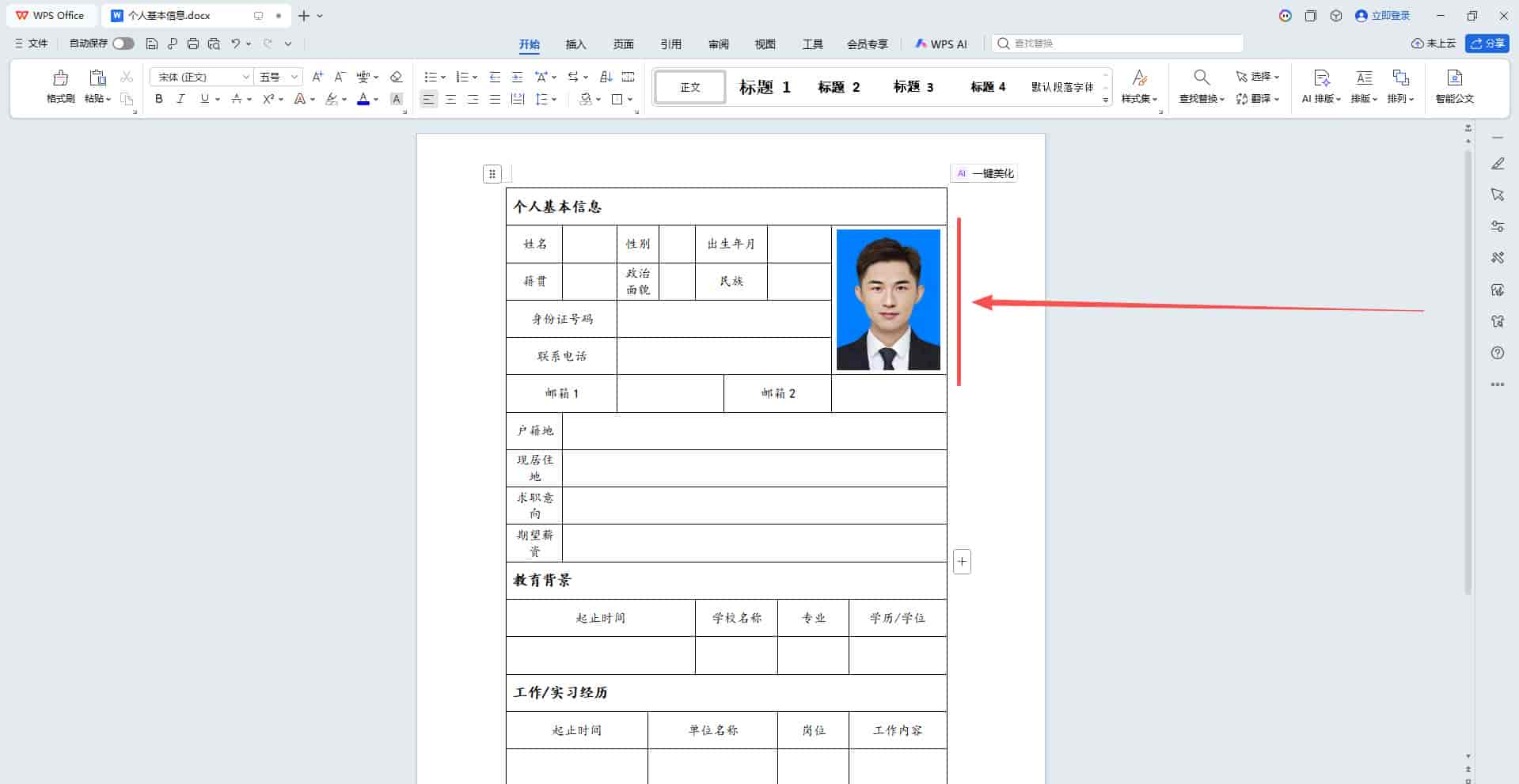Increase paragraph indent
The width and height of the screenshot is (1519, 784).
tap(517, 77)
